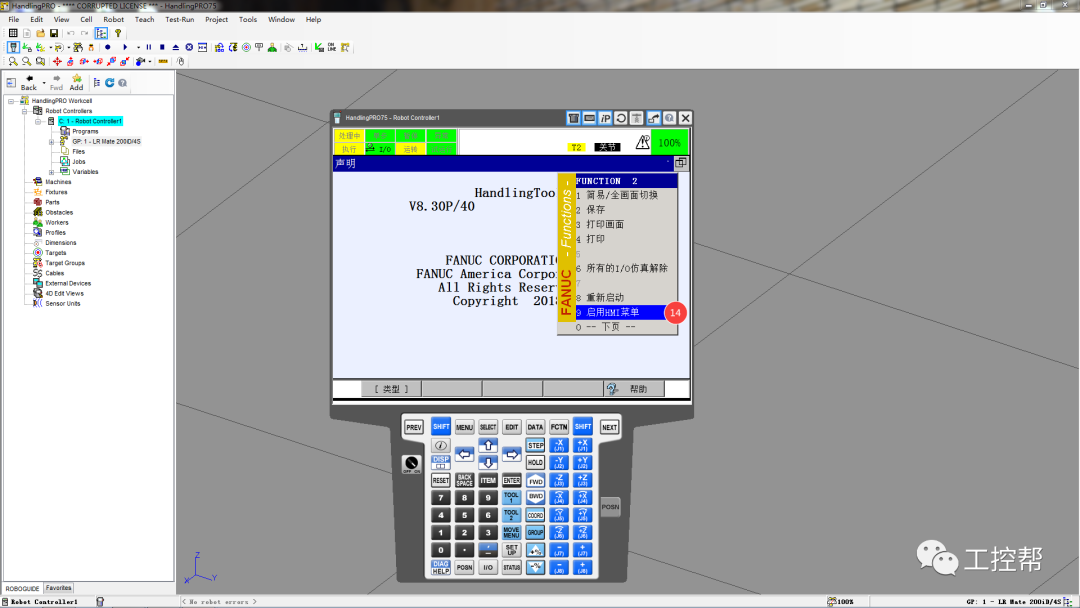Click the abort (X circle) toolbar icon
This screenshot has width=1080, height=608.
(x=189, y=48)
